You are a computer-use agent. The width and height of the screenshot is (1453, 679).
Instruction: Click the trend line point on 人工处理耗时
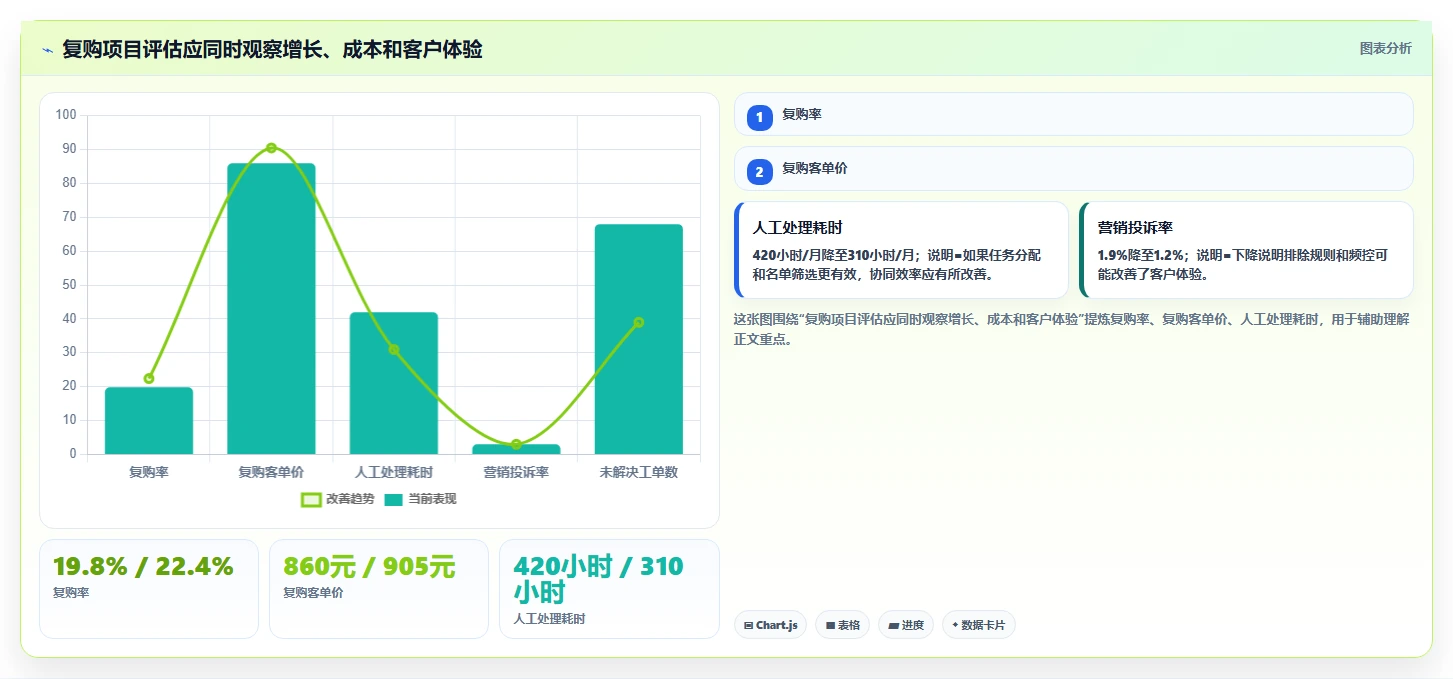pyautogui.click(x=394, y=349)
